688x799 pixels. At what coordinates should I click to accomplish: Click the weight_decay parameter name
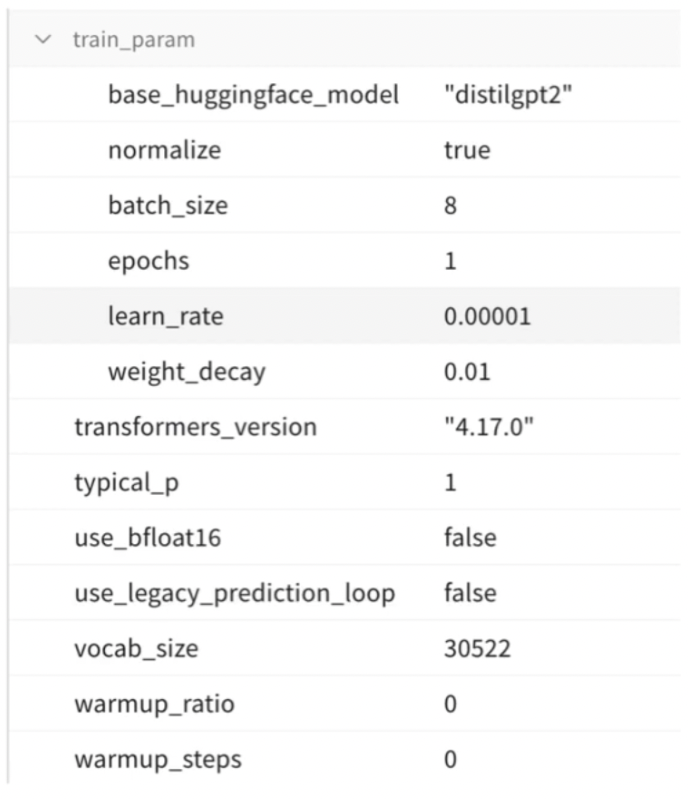tap(187, 372)
